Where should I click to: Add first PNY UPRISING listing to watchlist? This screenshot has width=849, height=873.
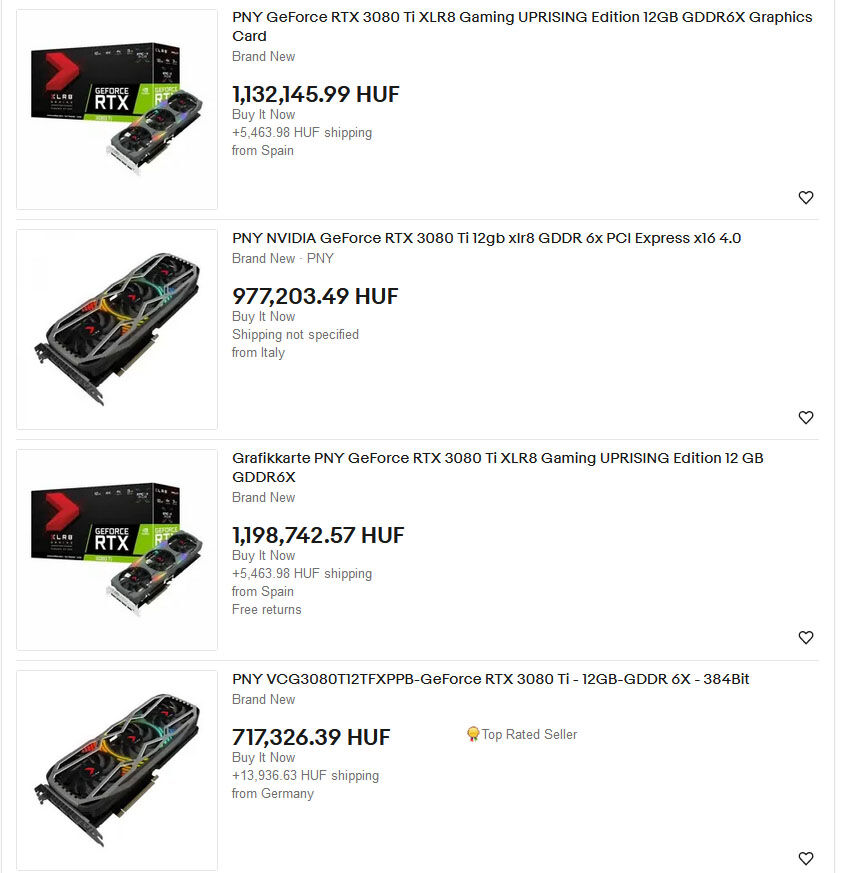pyautogui.click(x=806, y=198)
